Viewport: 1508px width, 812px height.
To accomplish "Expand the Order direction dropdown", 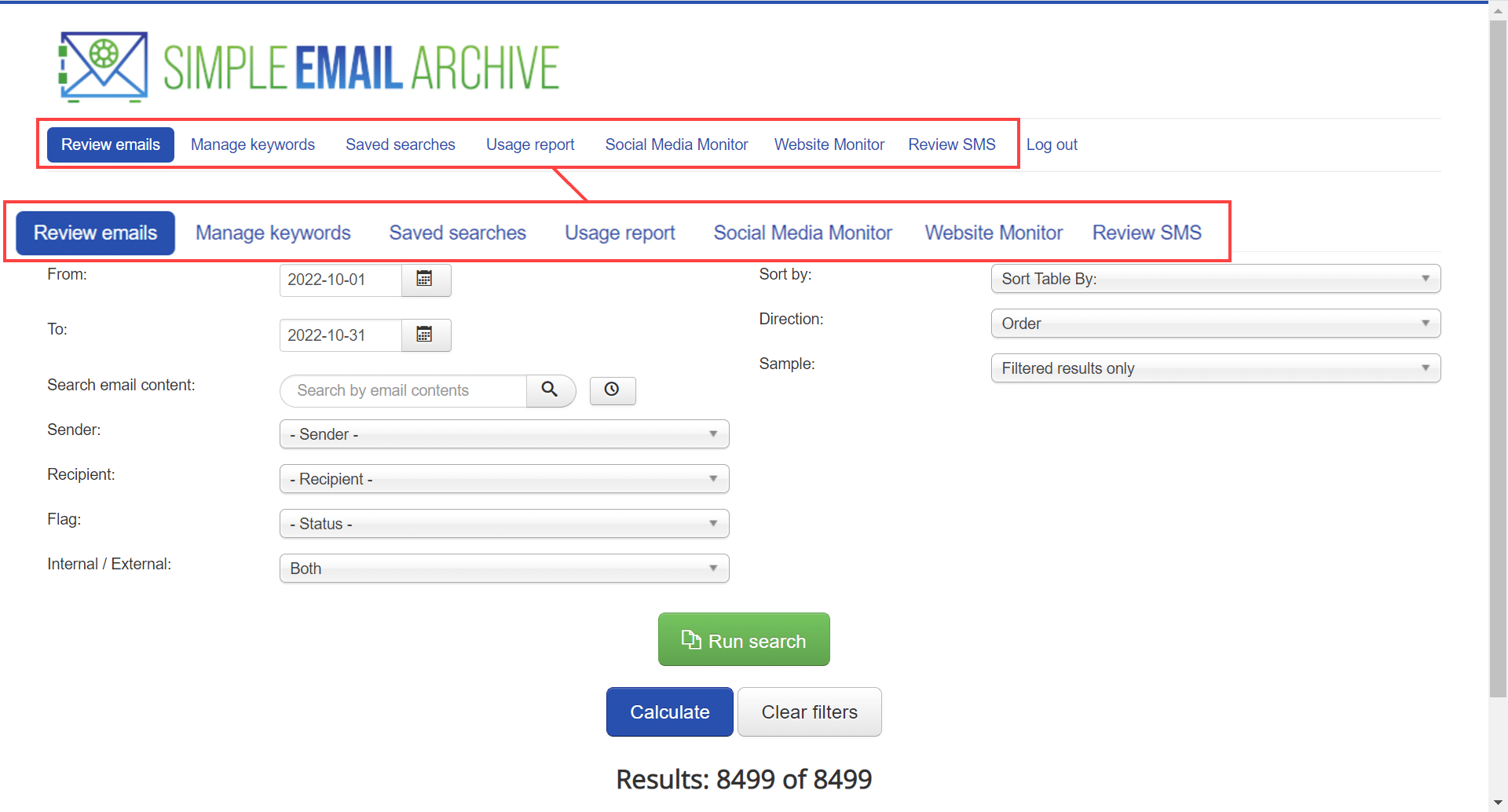I will (x=1216, y=324).
